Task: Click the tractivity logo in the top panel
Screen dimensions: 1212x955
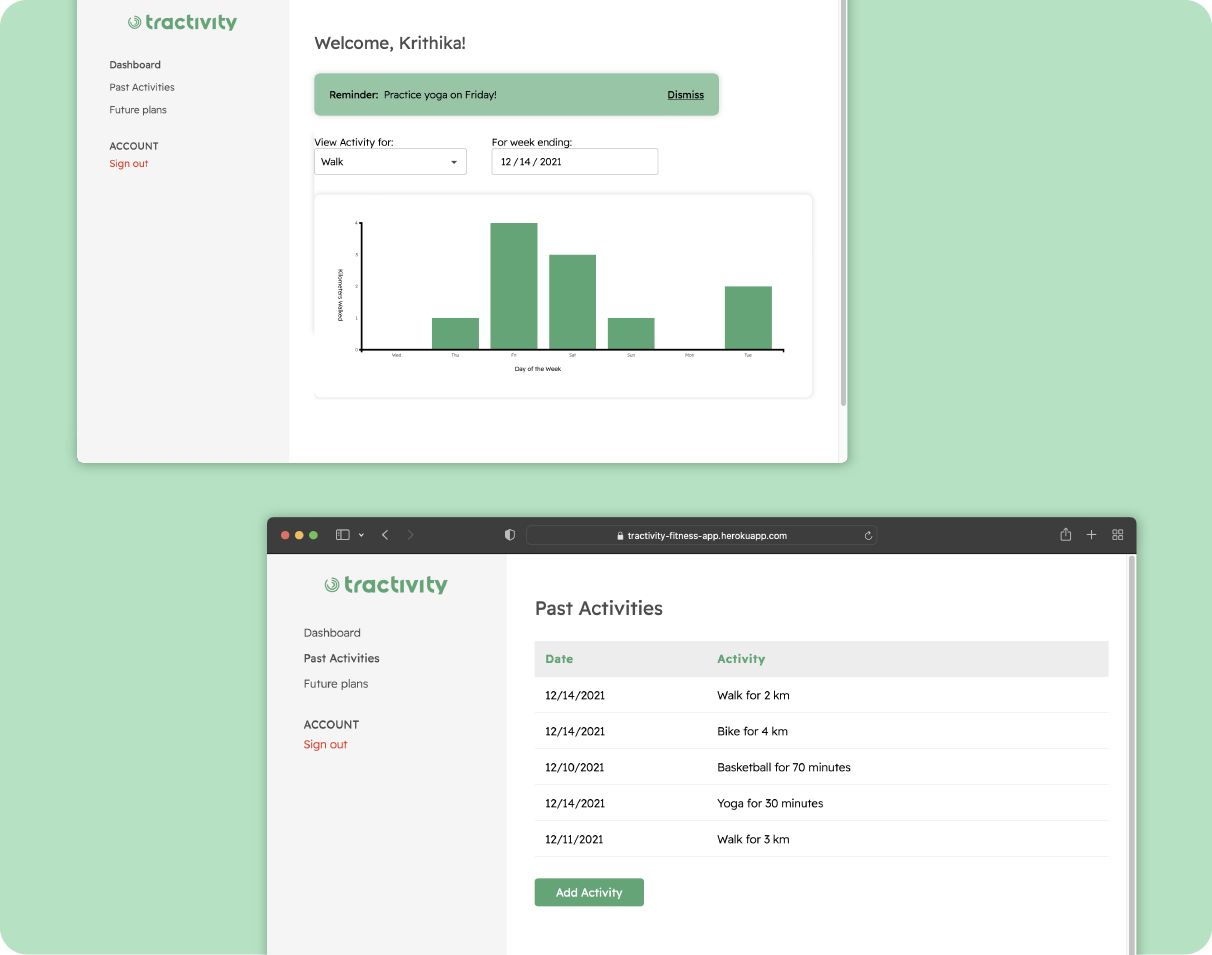Action: pyautogui.click(x=182, y=22)
